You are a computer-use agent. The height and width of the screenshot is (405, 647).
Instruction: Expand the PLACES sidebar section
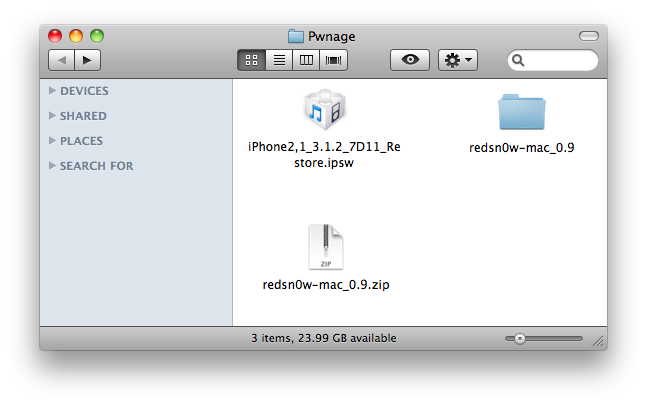[x=52, y=141]
